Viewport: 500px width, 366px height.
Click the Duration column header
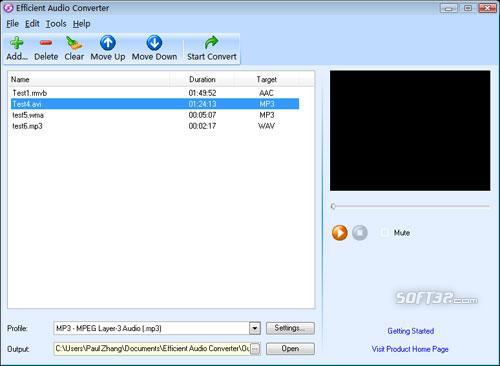tap(202, 79)
